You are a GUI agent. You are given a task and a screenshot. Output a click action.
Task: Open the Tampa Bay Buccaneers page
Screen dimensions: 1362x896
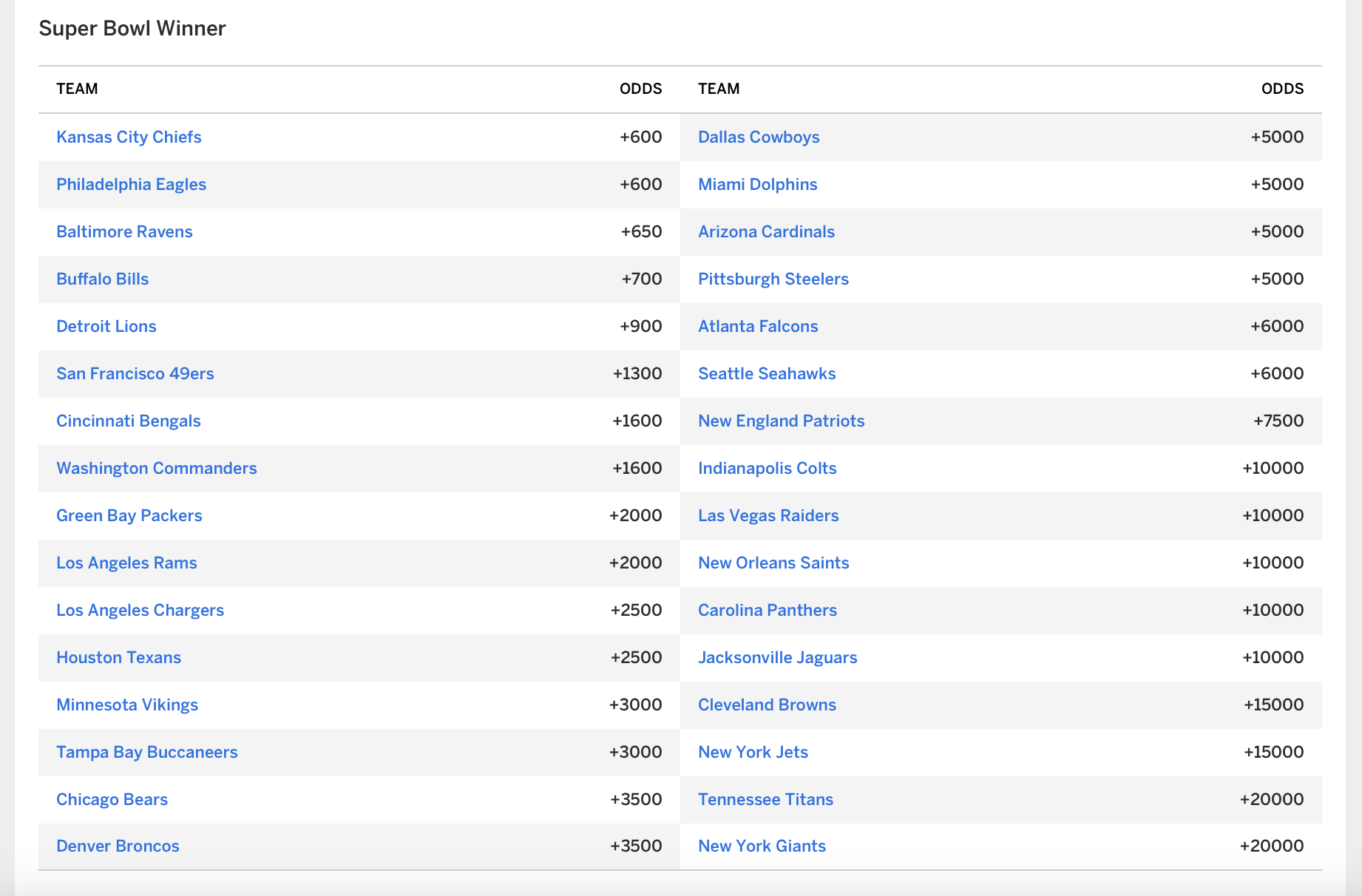pyautogui.click(x=146, y=752)
